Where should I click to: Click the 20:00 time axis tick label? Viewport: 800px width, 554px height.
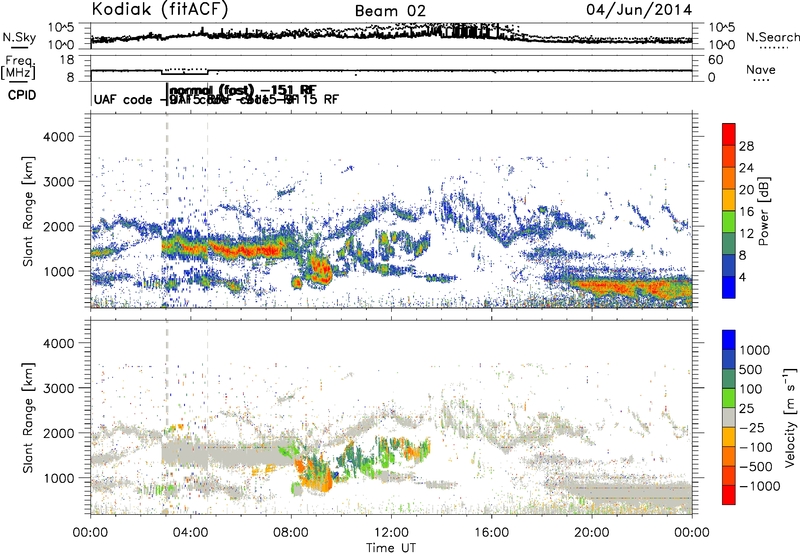[x=592, y=532]
